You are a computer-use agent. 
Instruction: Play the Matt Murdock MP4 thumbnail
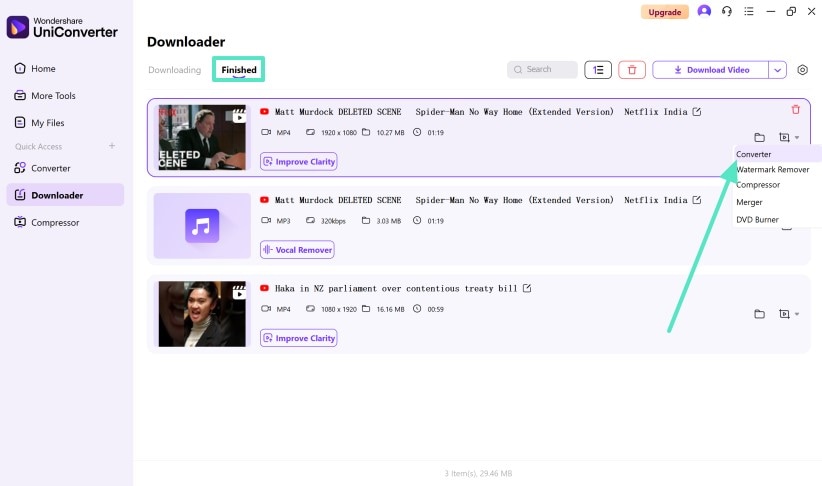pyautogui.click(x=202, y=137)
